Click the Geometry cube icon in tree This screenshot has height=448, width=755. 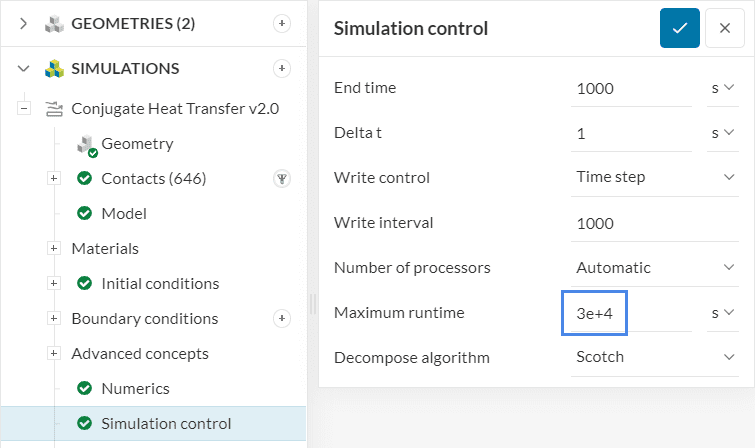(86, 144)
